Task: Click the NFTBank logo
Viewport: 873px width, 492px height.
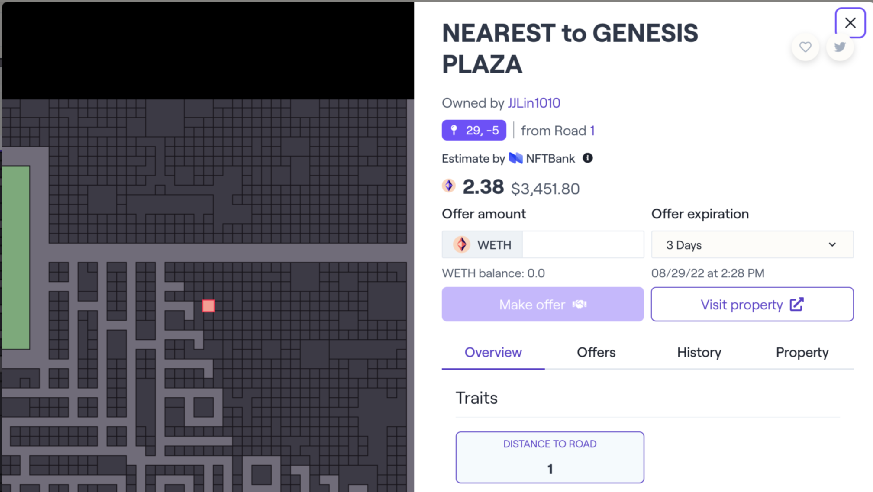Action: (516, 158)
